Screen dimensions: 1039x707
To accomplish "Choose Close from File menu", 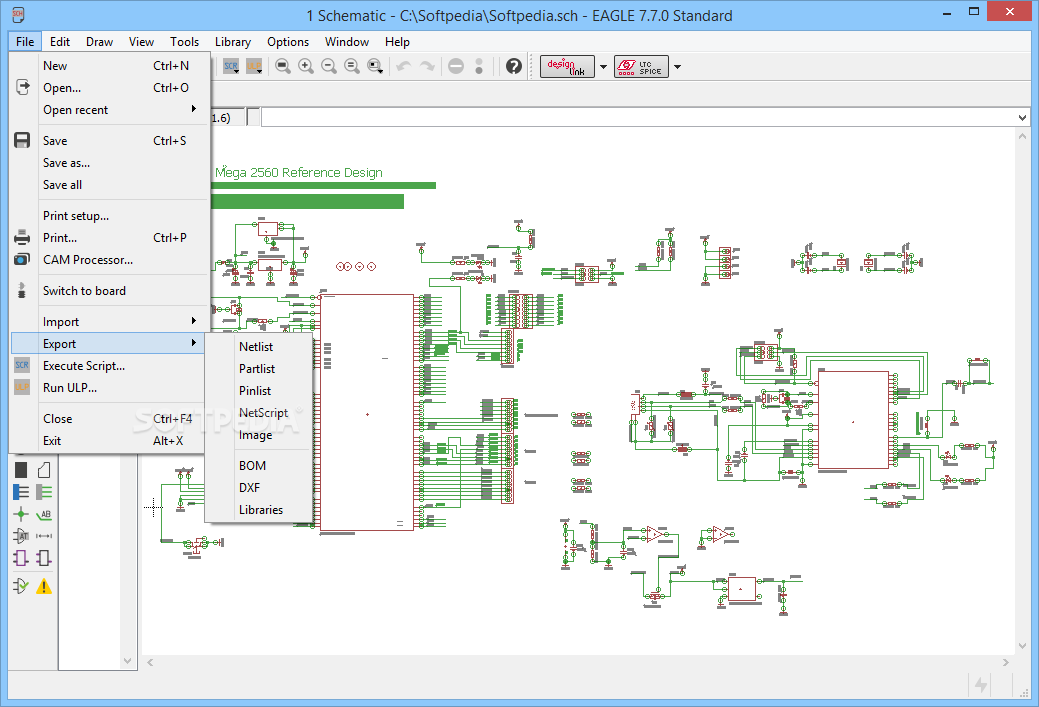I will [107, 419].
